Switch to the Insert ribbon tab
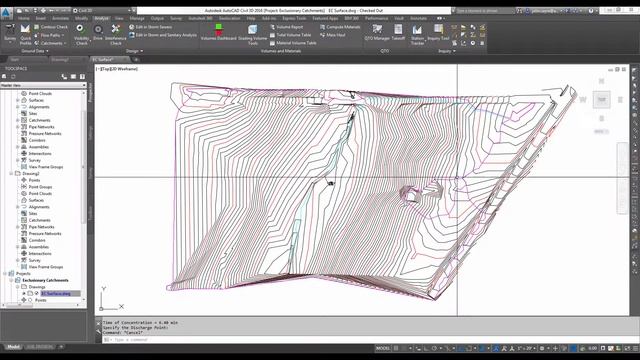Viewport: 640px width, 360px height. (41, 18)
